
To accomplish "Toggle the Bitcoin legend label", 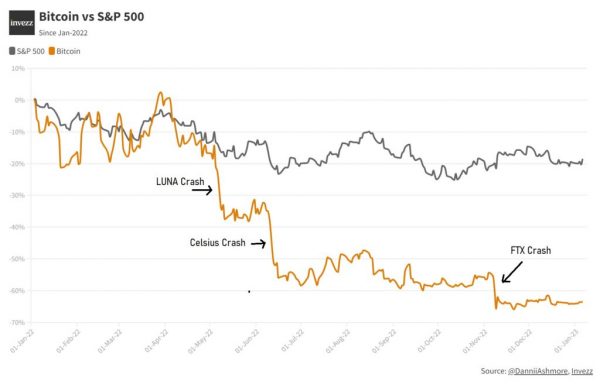I will pyautogui.click(x=68, y=51).
